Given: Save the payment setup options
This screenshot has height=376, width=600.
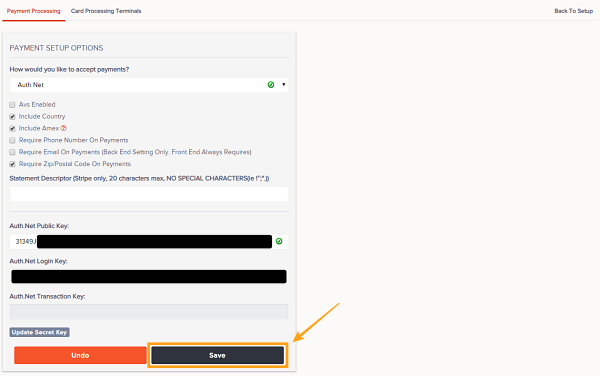Looking at the screenshot, I should point(217,355).
